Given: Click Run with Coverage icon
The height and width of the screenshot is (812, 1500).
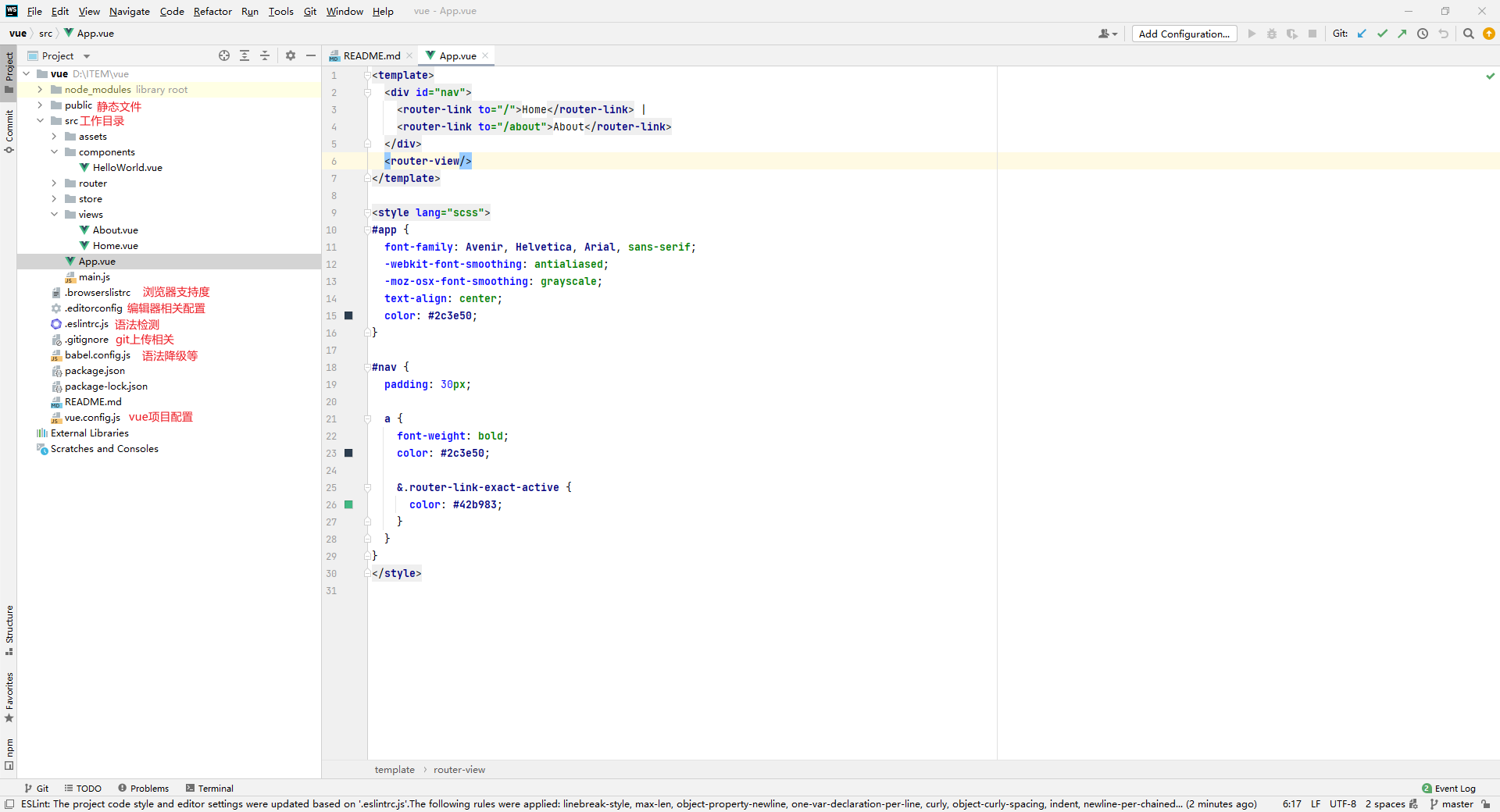Looking at the screenshot, I should click(1292, 34).
